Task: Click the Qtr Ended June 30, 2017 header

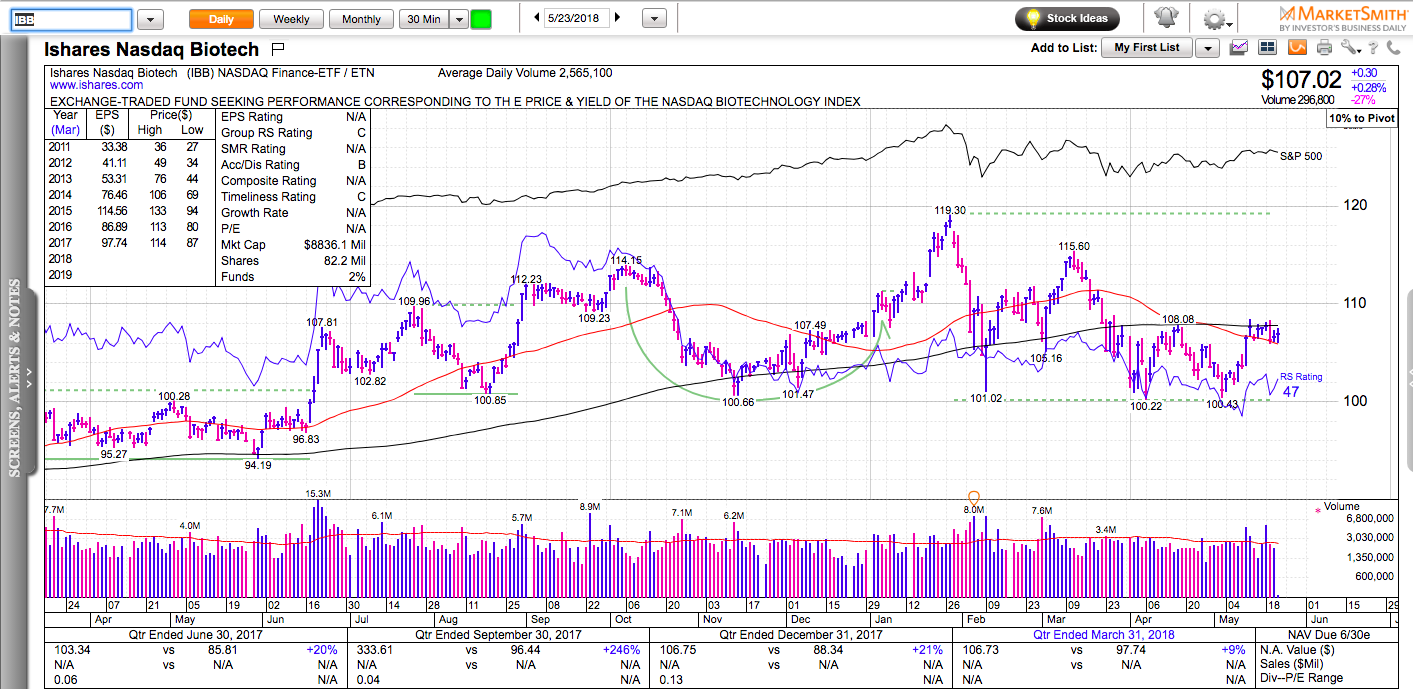Action: (x=196, y=634)
